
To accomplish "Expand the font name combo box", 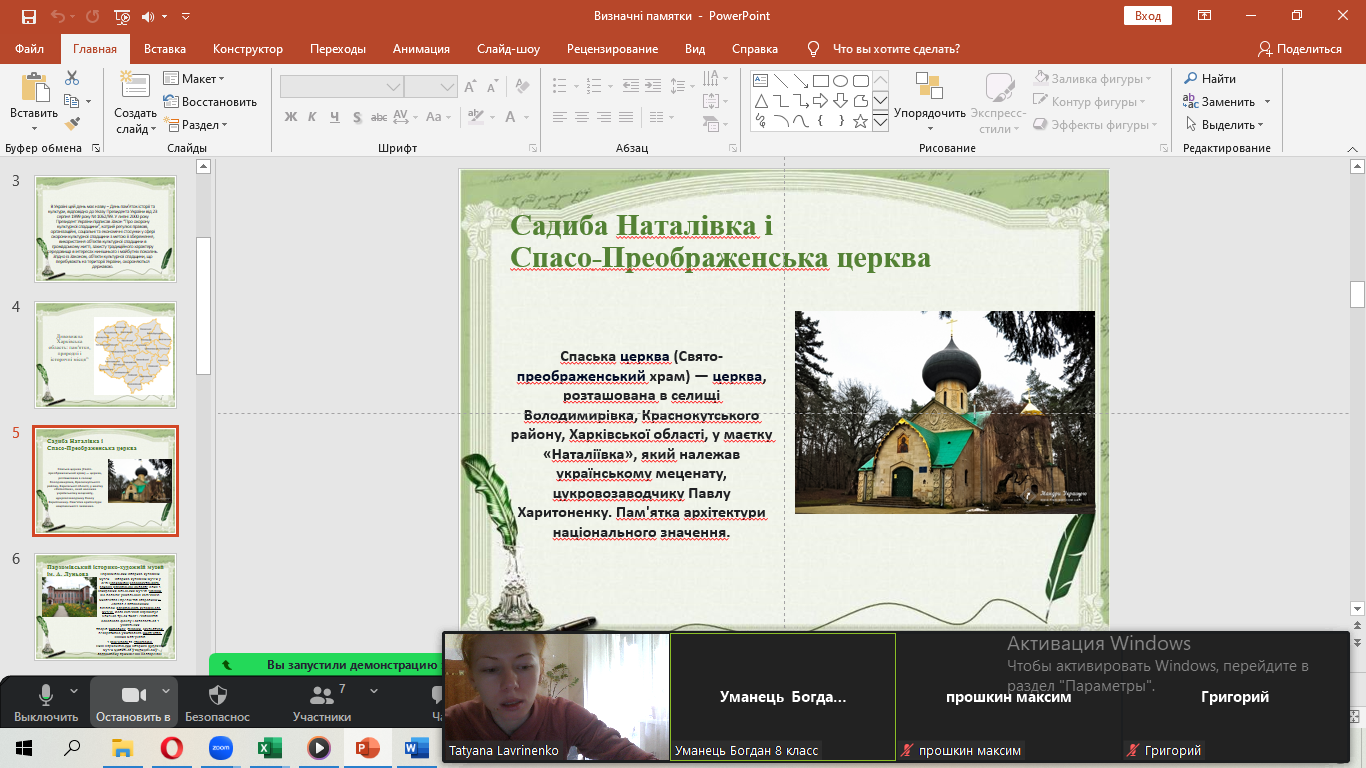I will click(394, 87).
